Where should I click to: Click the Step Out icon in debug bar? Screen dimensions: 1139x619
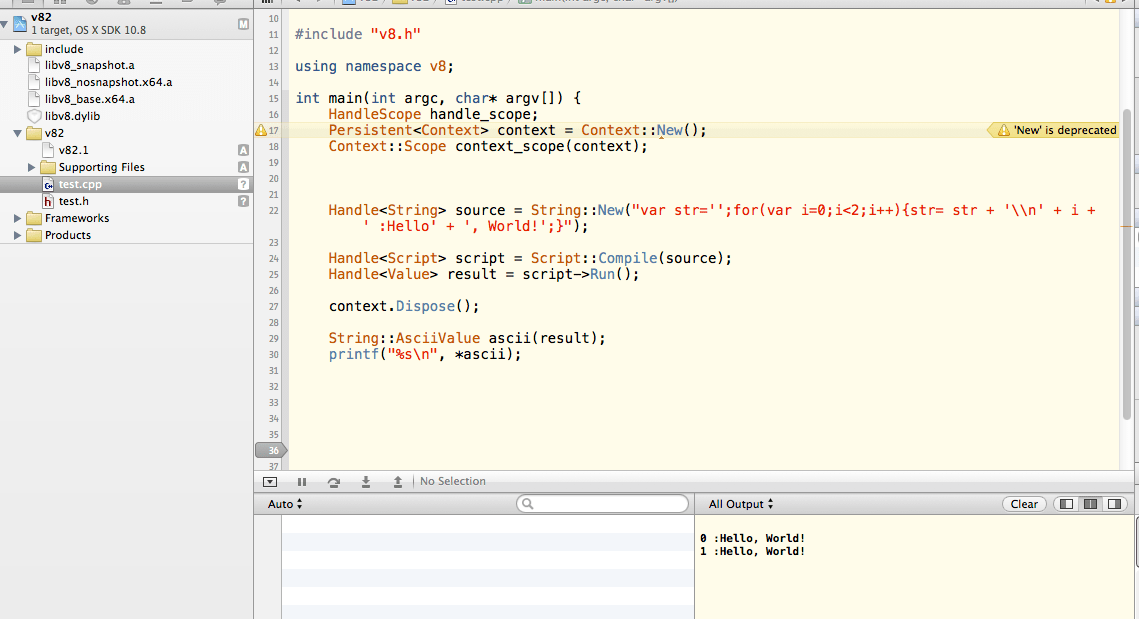point(397,481)
